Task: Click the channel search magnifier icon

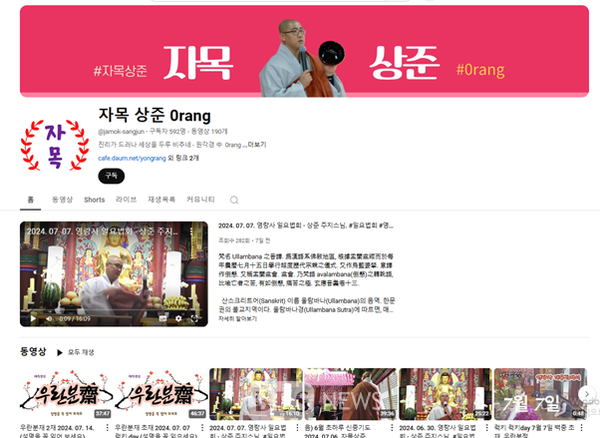Action: [234, 200]
